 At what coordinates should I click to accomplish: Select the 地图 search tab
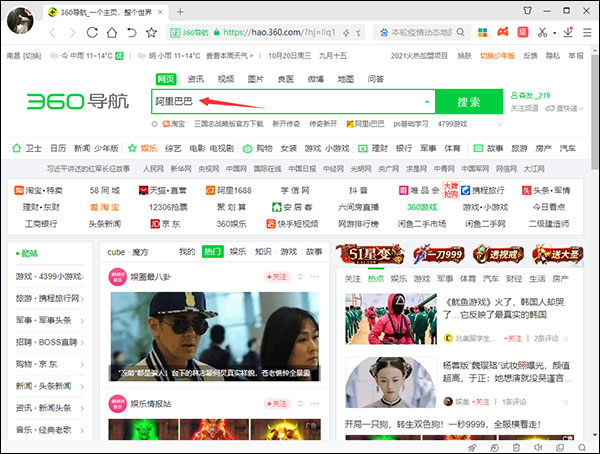click(346, 79)
